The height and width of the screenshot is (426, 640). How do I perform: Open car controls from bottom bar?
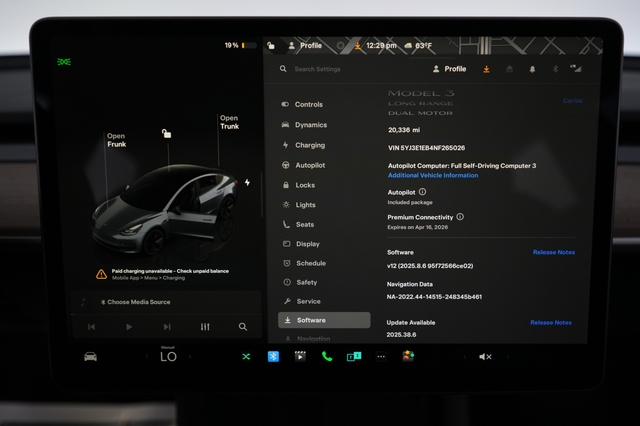pyautogui.click(x=91, y=357)
